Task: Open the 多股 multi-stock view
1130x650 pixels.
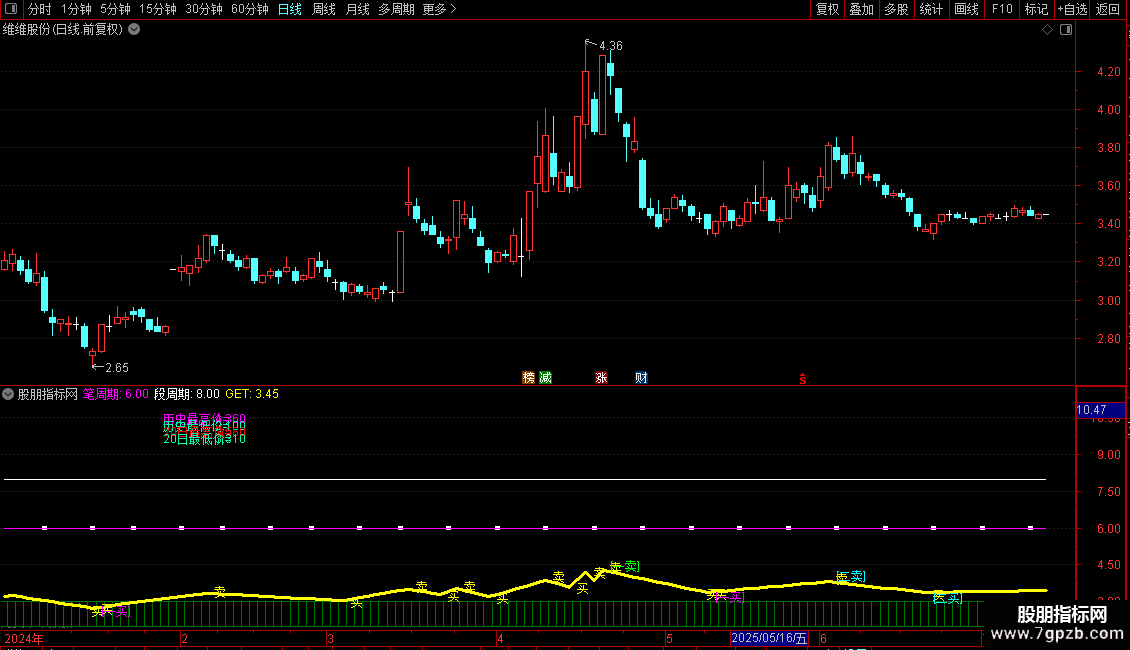Action: point(896,9)
